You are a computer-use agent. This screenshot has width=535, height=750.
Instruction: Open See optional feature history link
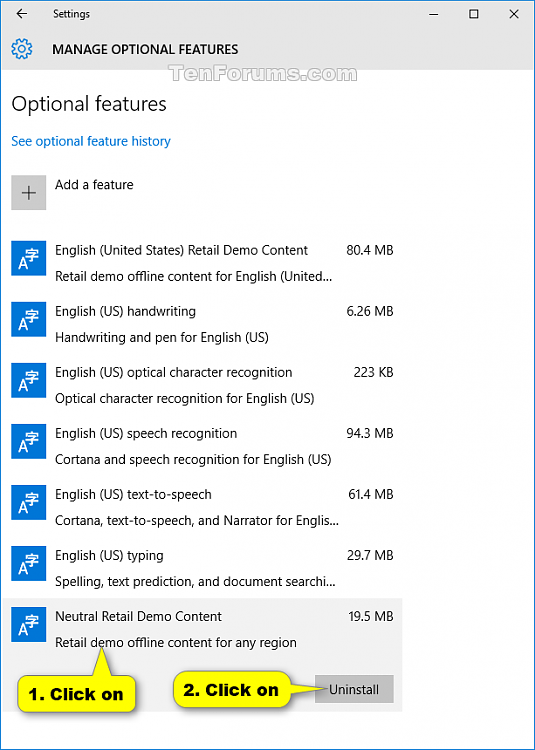coord(91,141)
